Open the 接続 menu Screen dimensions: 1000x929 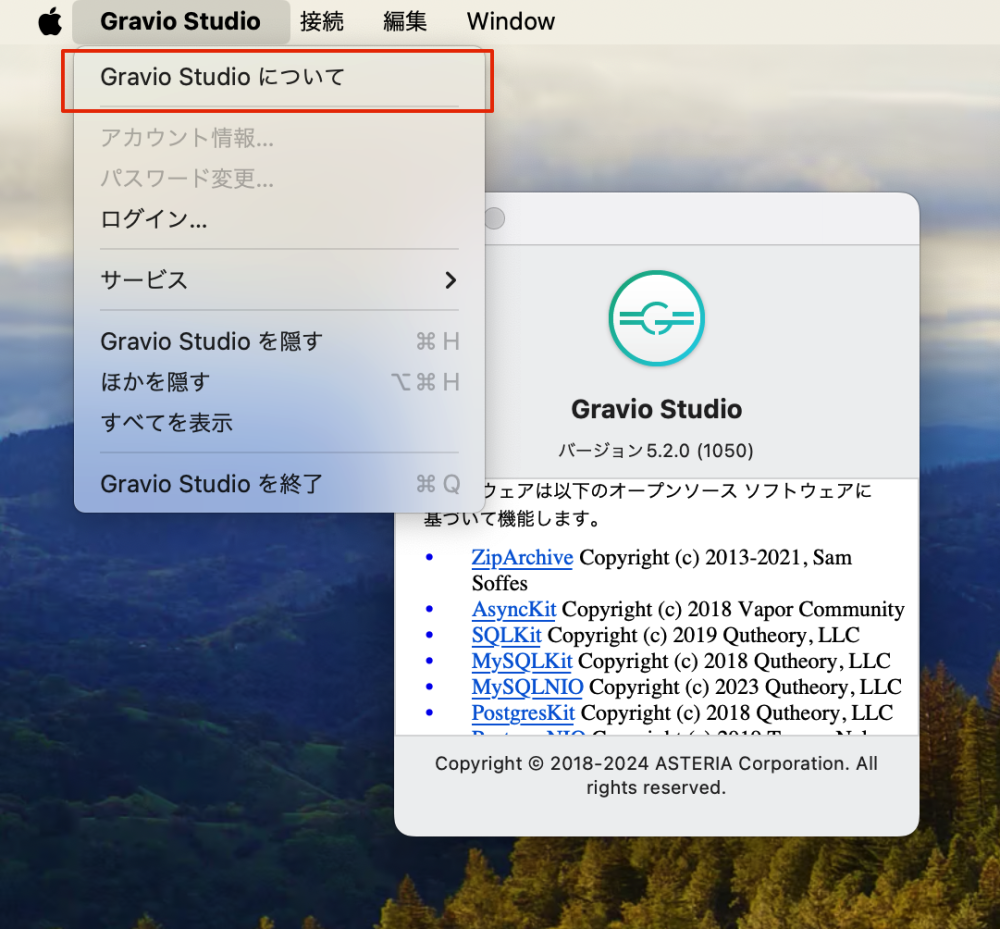click(322, 22)
